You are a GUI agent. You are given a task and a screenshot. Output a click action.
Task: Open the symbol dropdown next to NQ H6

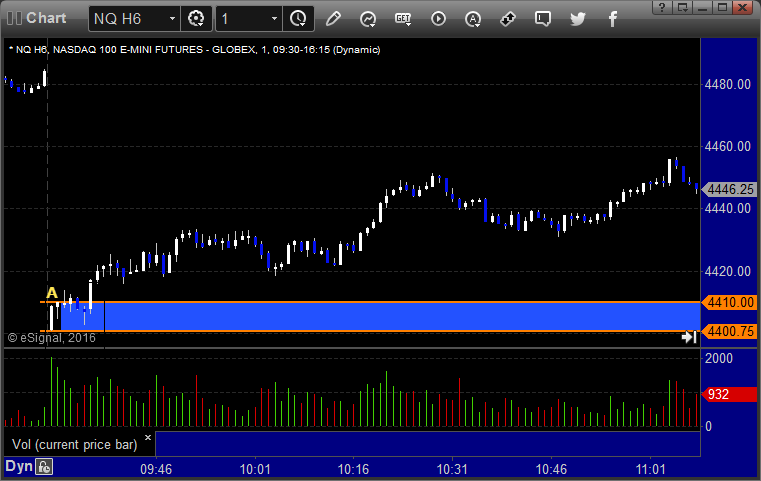click(172, 19)
